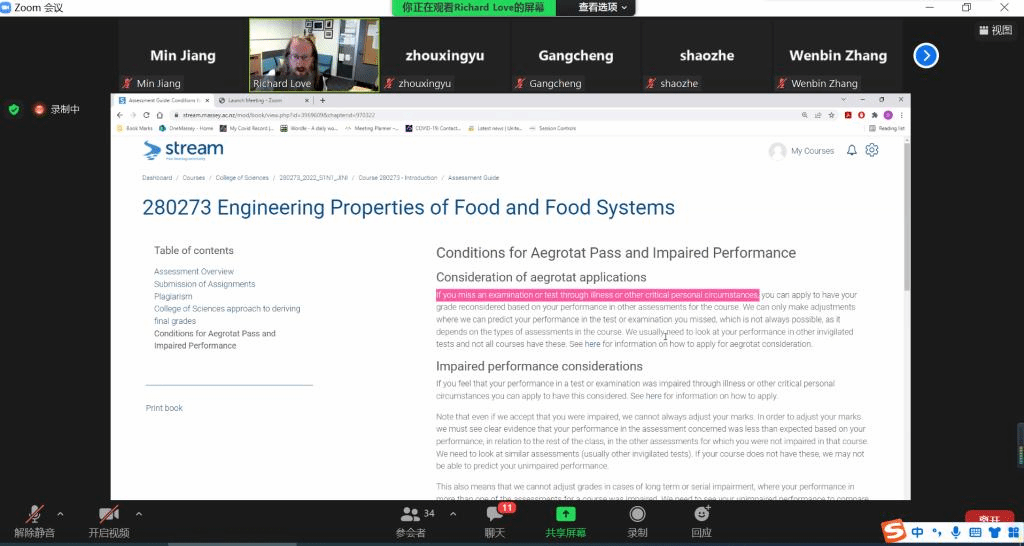This screenshot has width=1024, height=546.
Task: Click the Print book link
Action: (x=164, y=408)
